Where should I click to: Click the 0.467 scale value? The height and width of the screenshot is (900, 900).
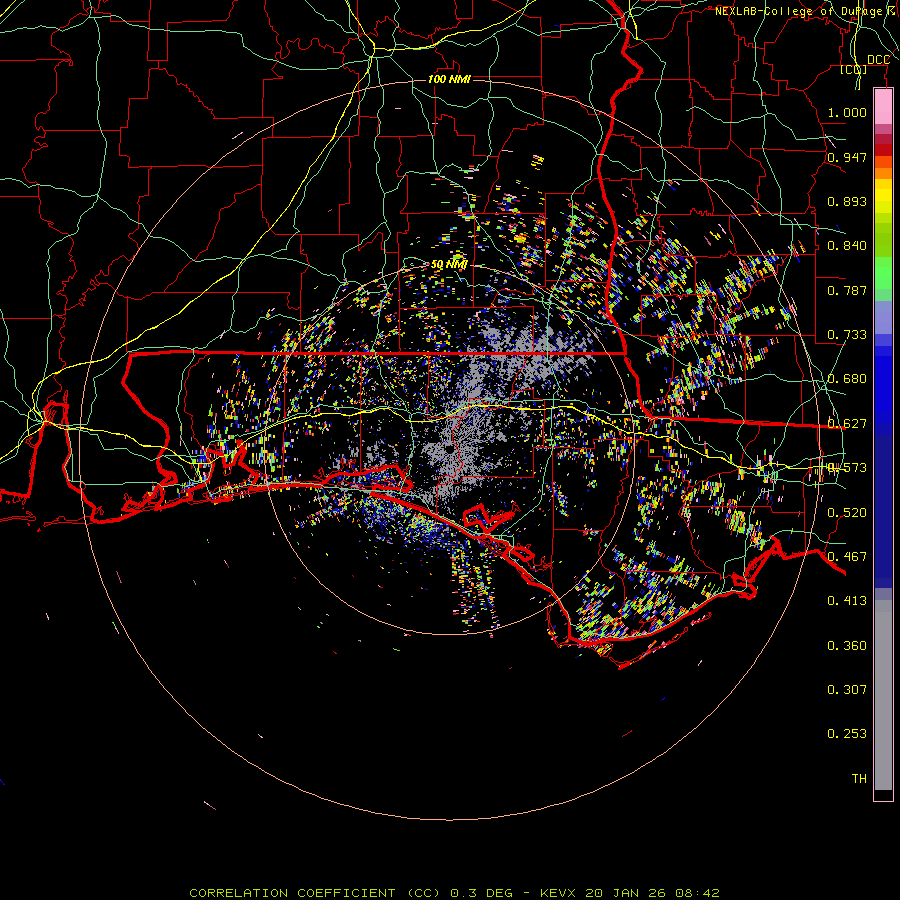point(847,557)
